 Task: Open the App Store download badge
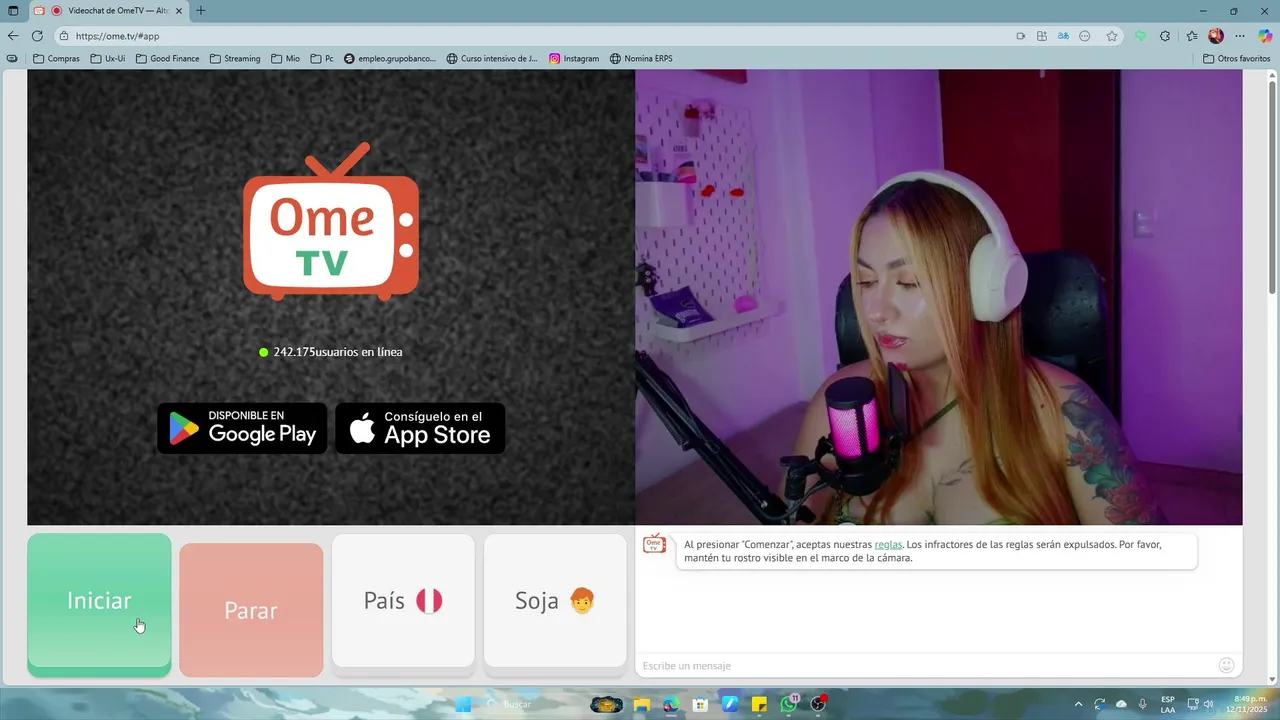click(x=420, y=428)
